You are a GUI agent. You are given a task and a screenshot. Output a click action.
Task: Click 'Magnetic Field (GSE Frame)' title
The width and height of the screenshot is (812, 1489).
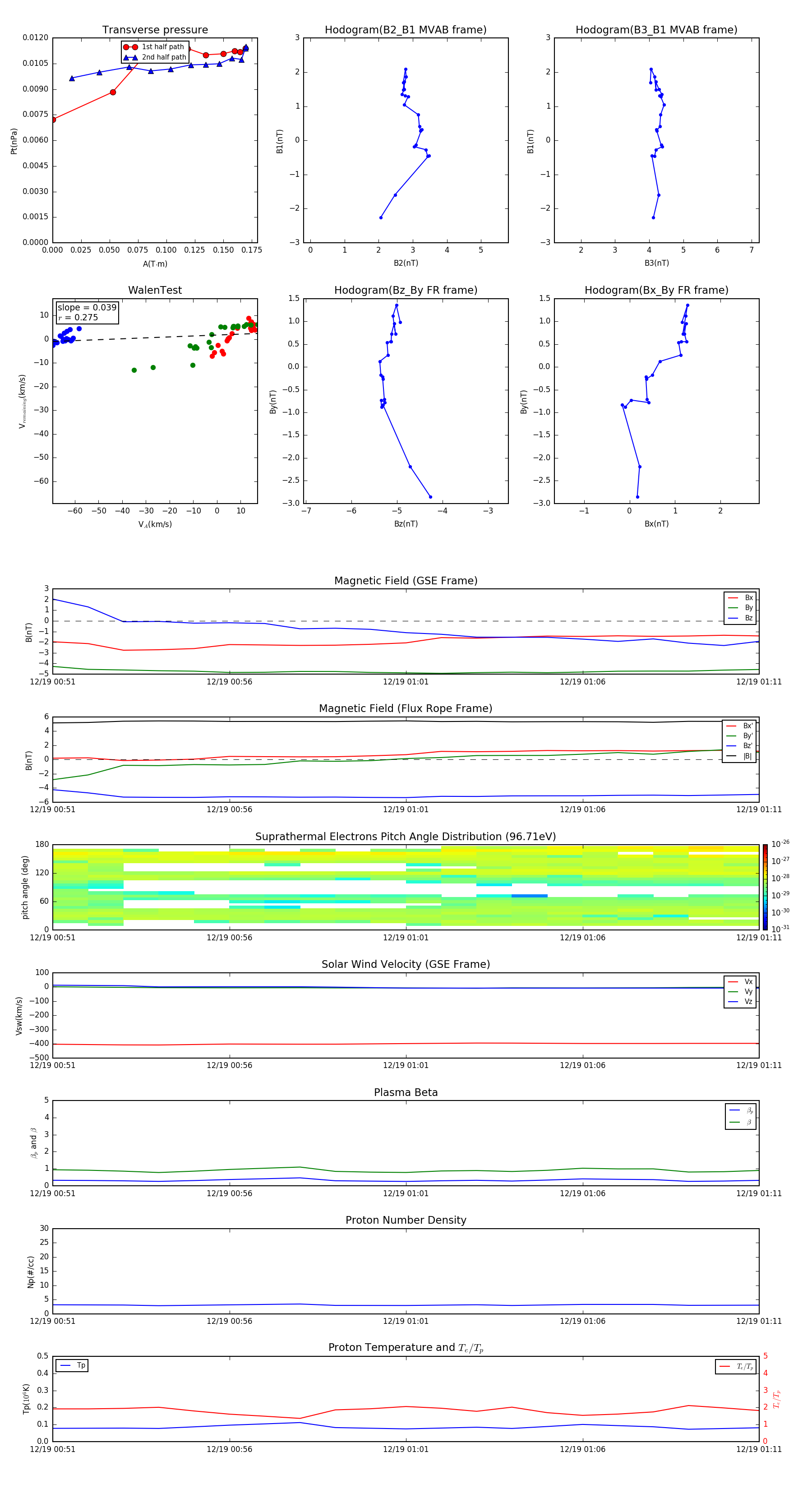(x=406, y=581)
